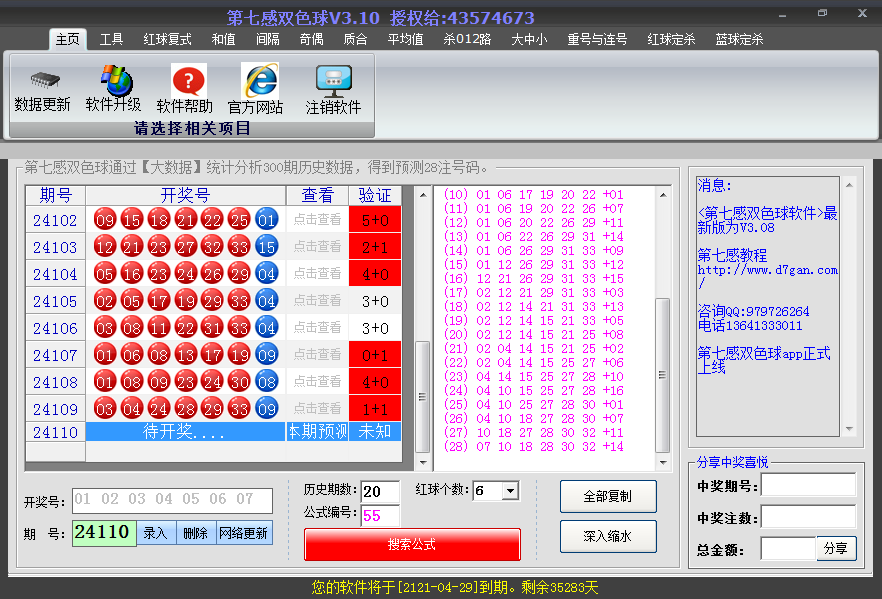Click the 深入缩水 button
882x599 pixels.
(x=608, y=537)
